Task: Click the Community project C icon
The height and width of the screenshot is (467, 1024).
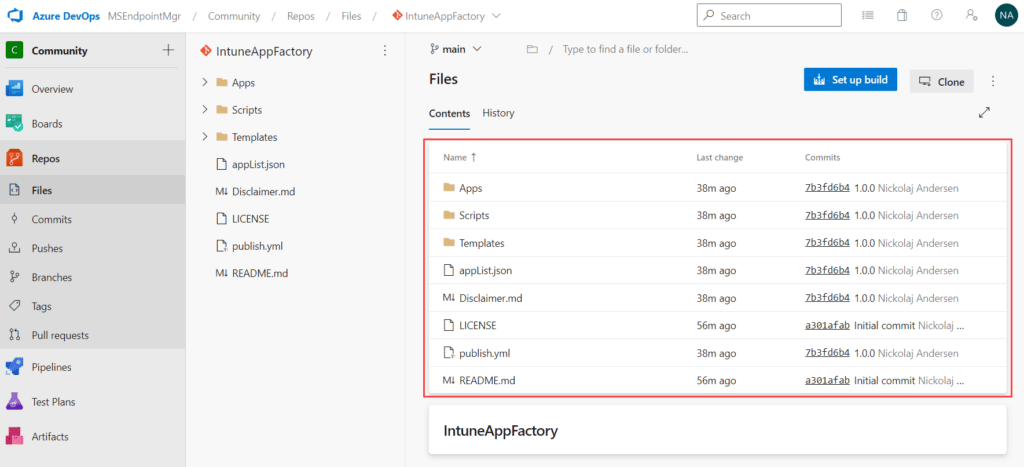Action: (14, 50)
